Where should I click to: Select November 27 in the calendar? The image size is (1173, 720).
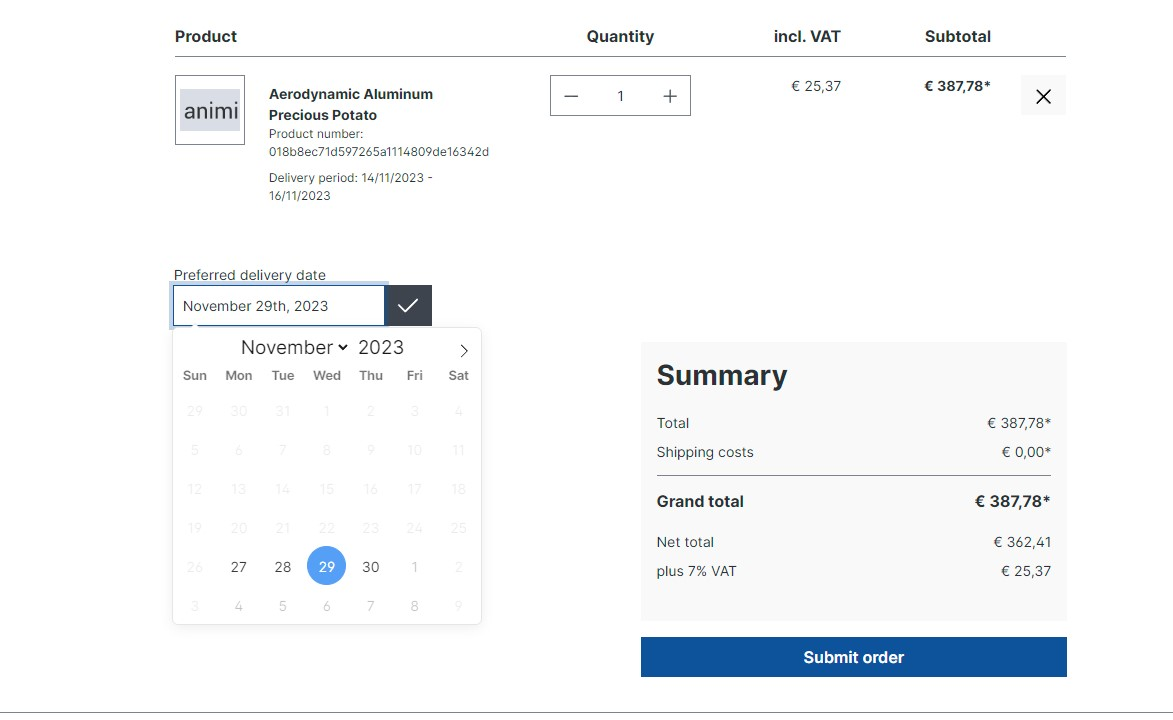238,566
